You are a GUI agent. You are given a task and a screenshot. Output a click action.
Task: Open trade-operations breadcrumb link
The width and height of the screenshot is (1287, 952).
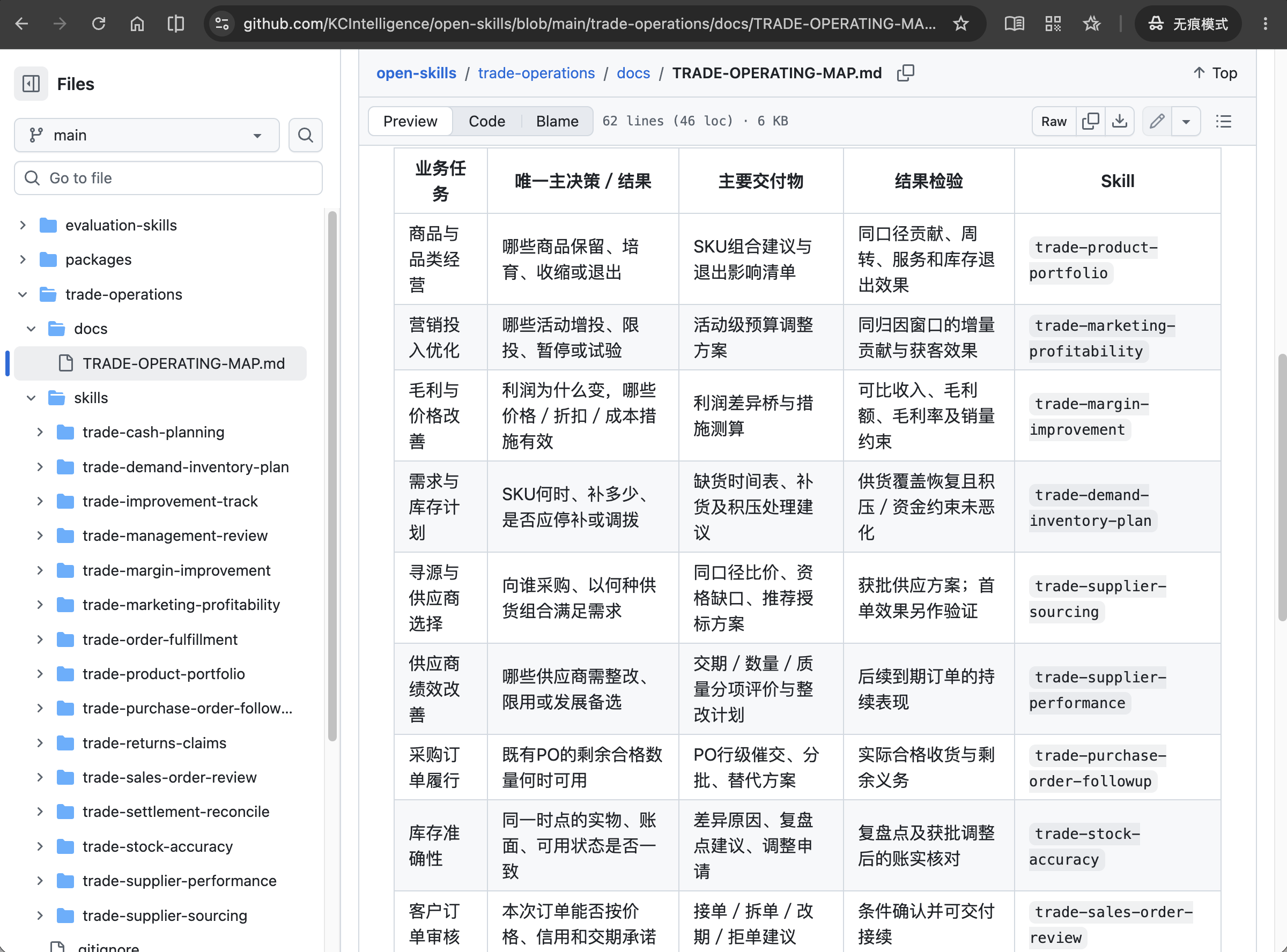[x=537, y=73]
